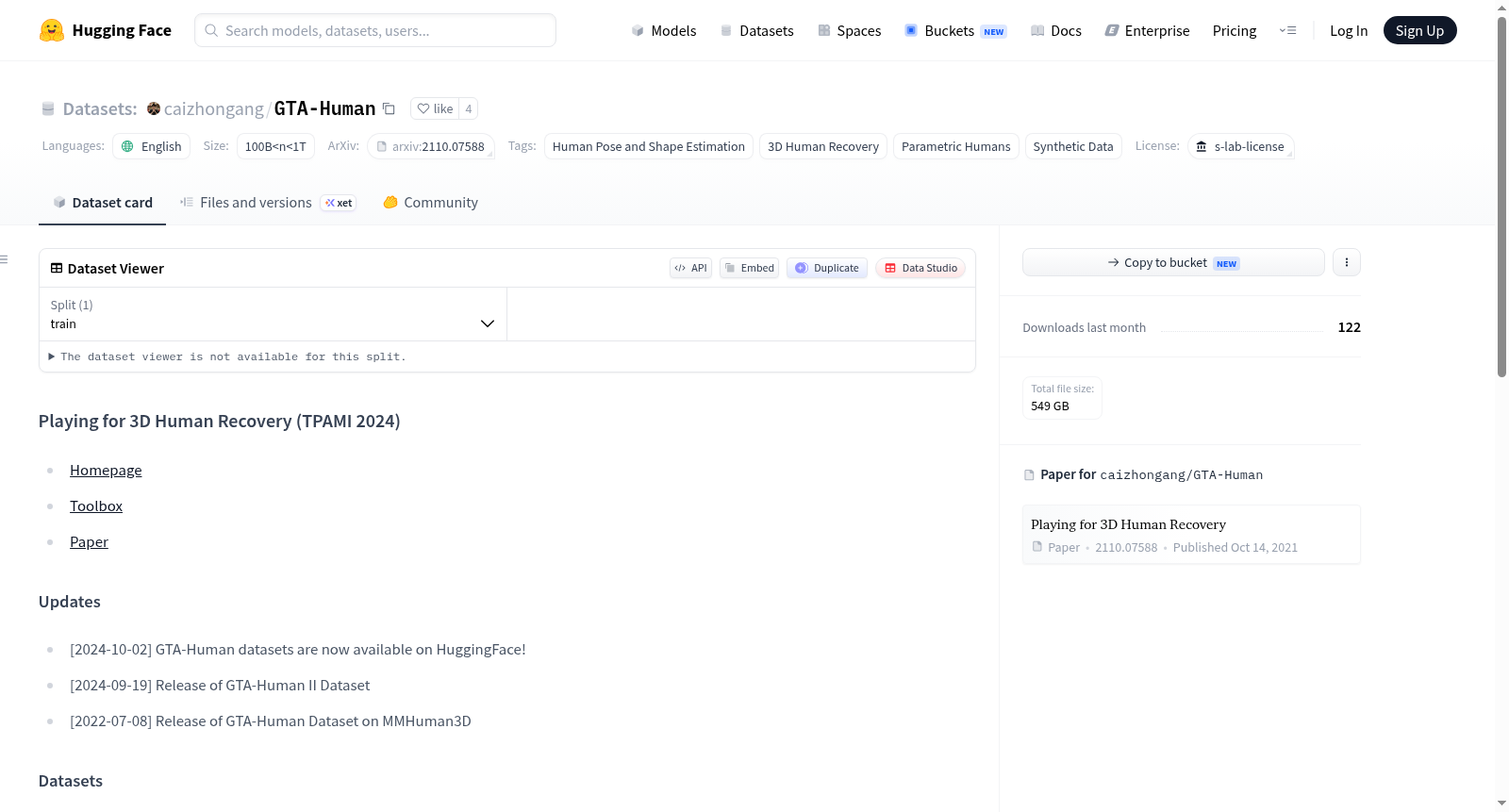Select the s-lab-license tag
This screenshot has height=812, width=1509.
pos(1240,146)
